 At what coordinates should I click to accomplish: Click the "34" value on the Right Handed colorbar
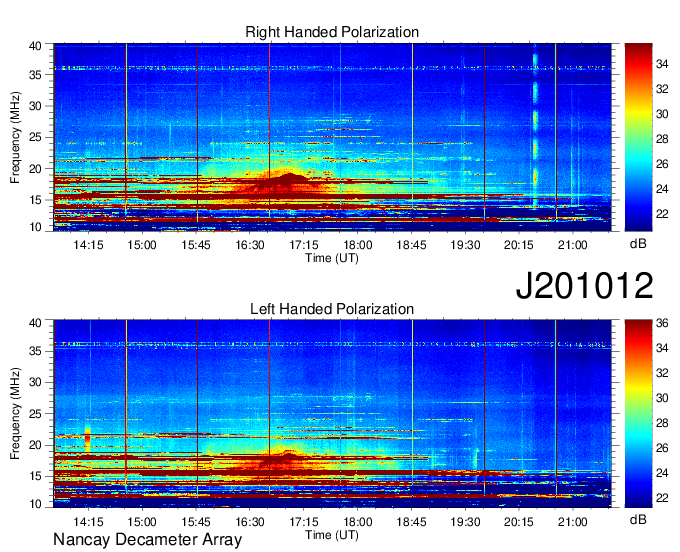tap(662, 64)
